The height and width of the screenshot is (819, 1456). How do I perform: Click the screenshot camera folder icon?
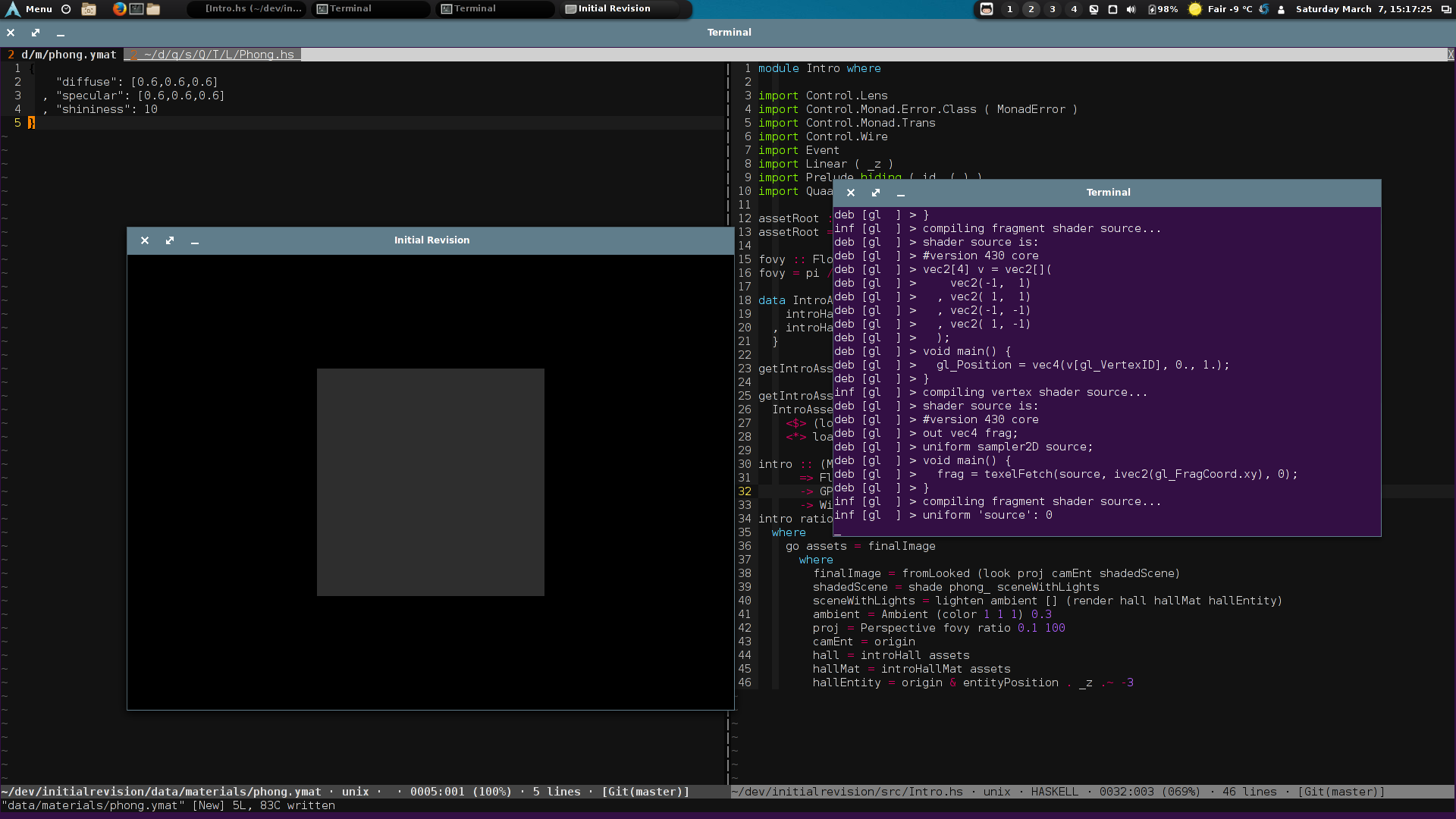89,9
